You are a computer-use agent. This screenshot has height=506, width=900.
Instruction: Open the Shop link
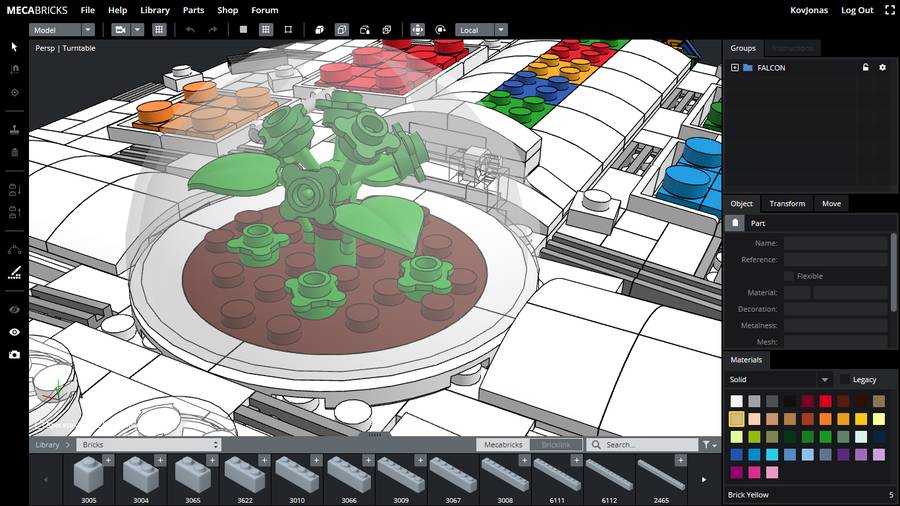[x=227, y=10]
